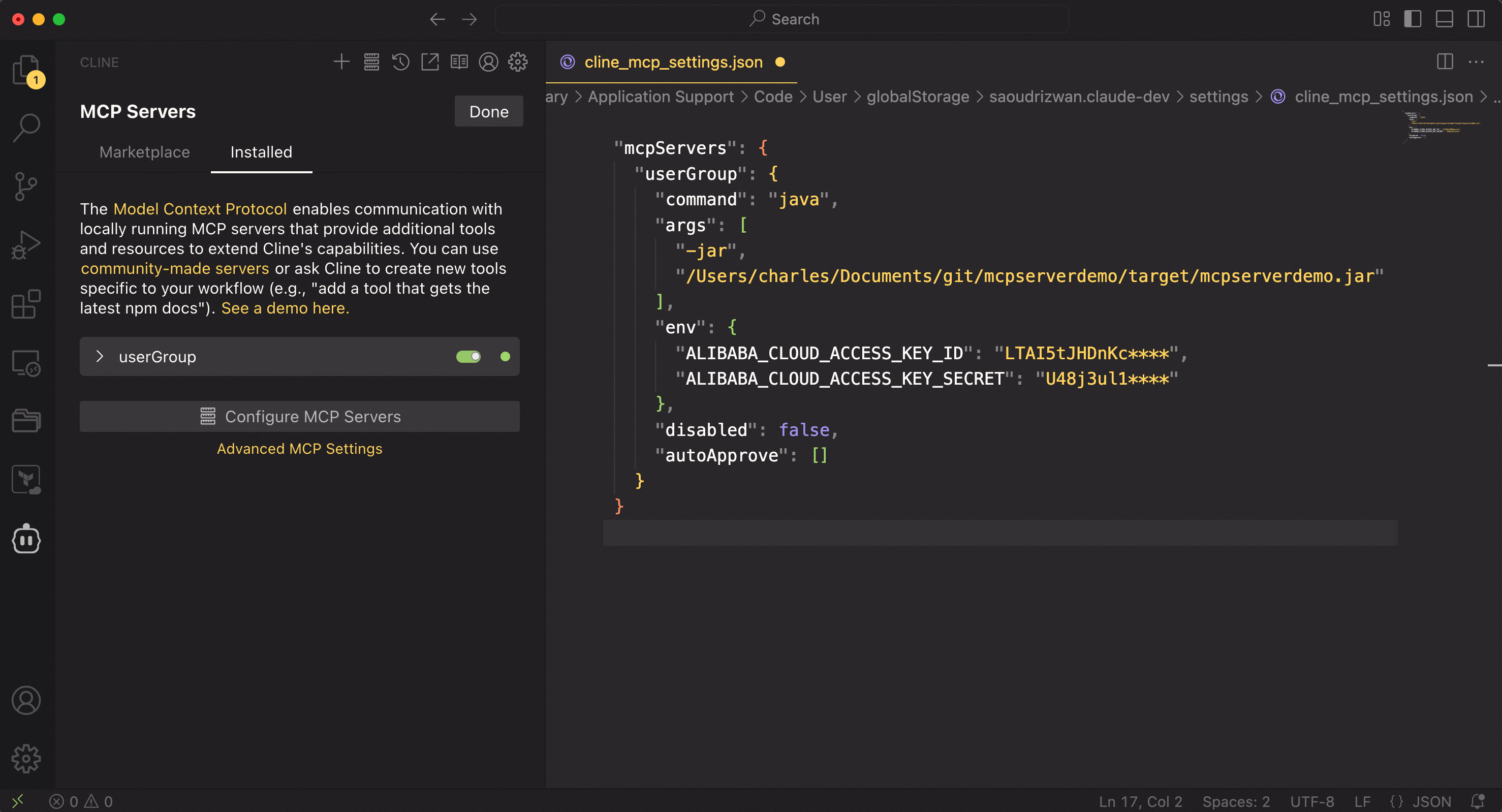Viewport: 1502px width, 812px height.
Task: Switch to the Installed tab
Action: [x=261, y=152]
